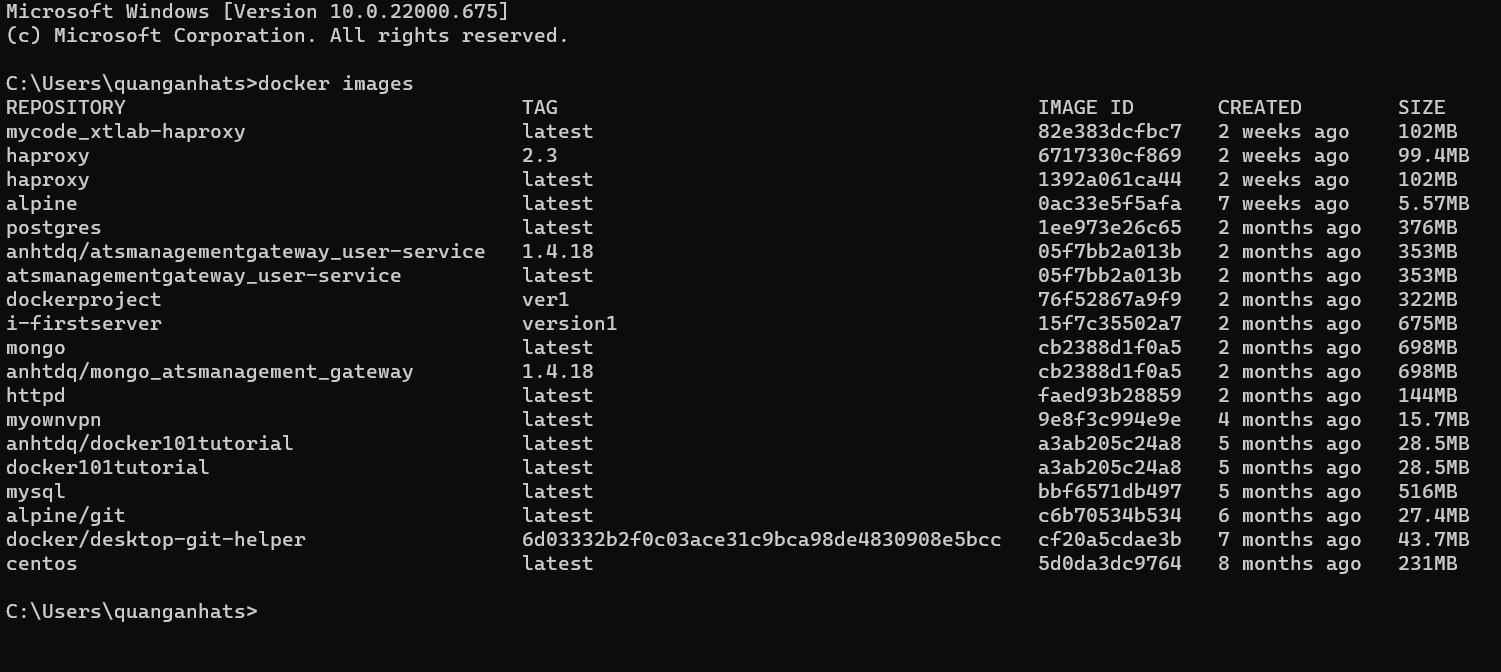Click the long docker/desktop-git-helper tag hash
This screenshot has width=1501, height=672.
coord(761,540)
